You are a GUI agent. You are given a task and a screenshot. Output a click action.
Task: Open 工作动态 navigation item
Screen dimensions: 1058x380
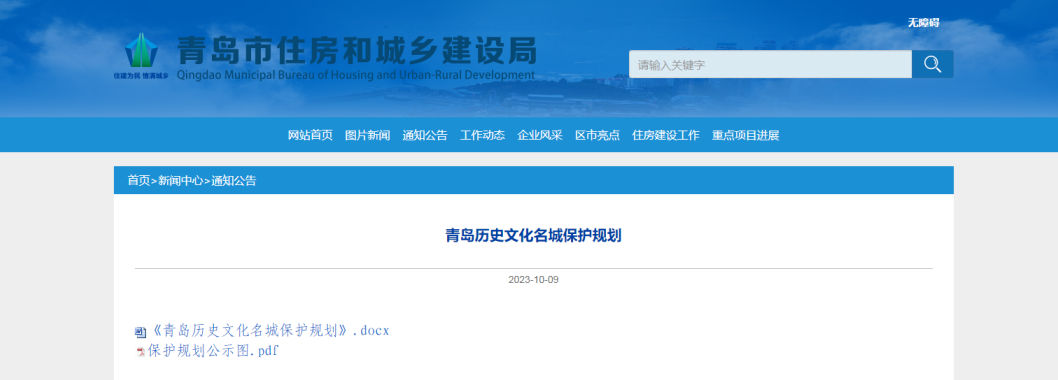tap(482, 135)
